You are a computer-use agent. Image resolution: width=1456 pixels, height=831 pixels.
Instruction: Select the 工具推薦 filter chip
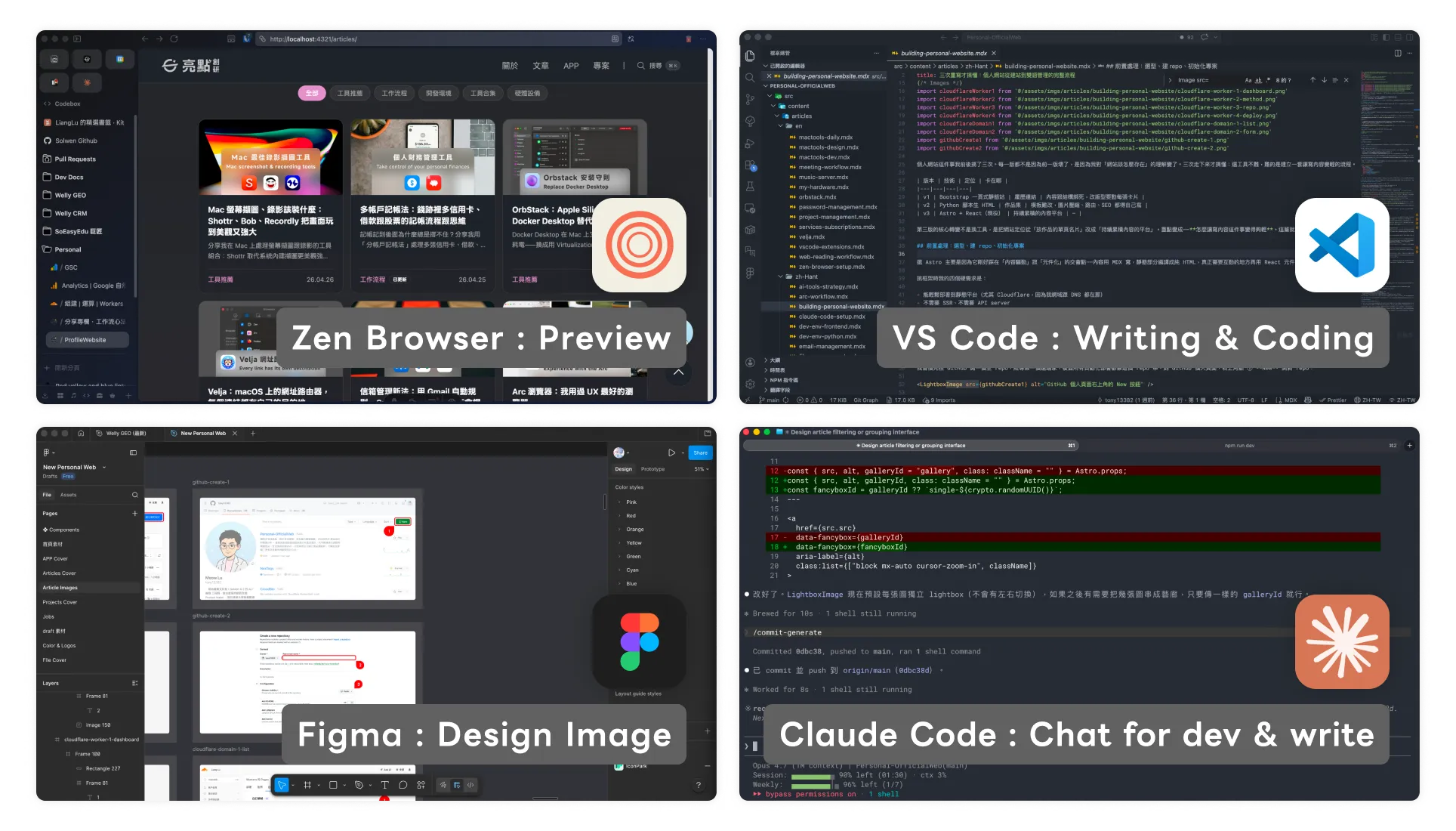point(350,93)
